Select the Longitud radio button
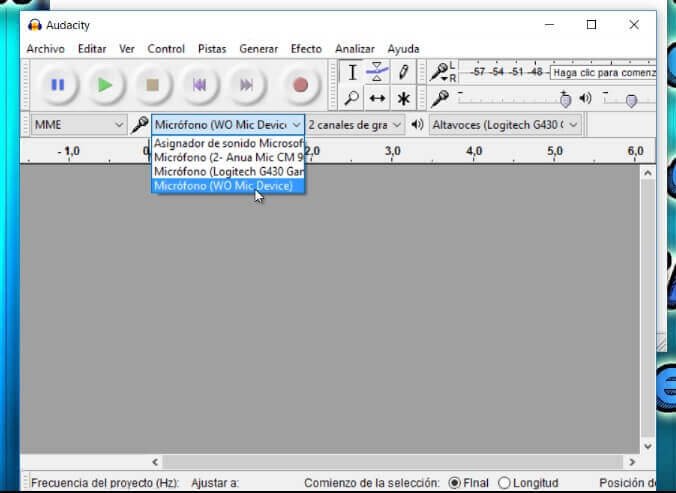 click(504, 483)
